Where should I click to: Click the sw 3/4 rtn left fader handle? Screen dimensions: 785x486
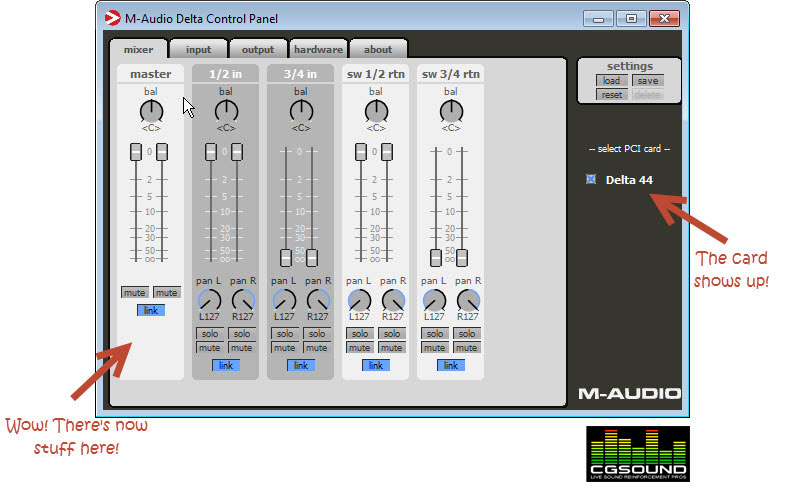point(436,258)
